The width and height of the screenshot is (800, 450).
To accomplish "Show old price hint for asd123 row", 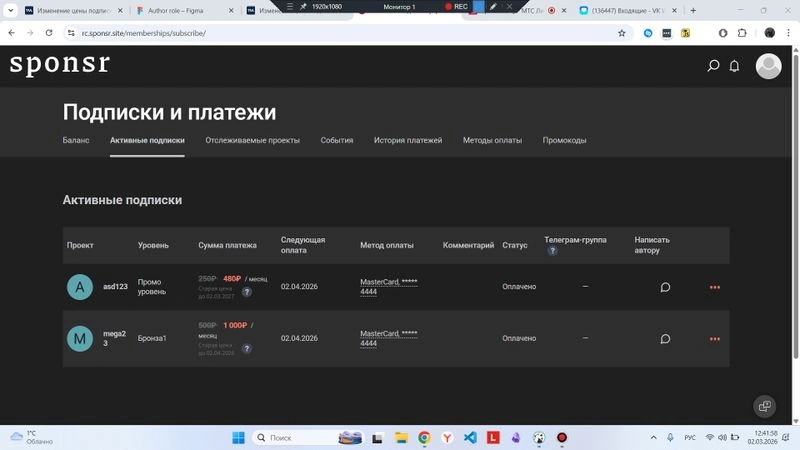I will [246, 292].
